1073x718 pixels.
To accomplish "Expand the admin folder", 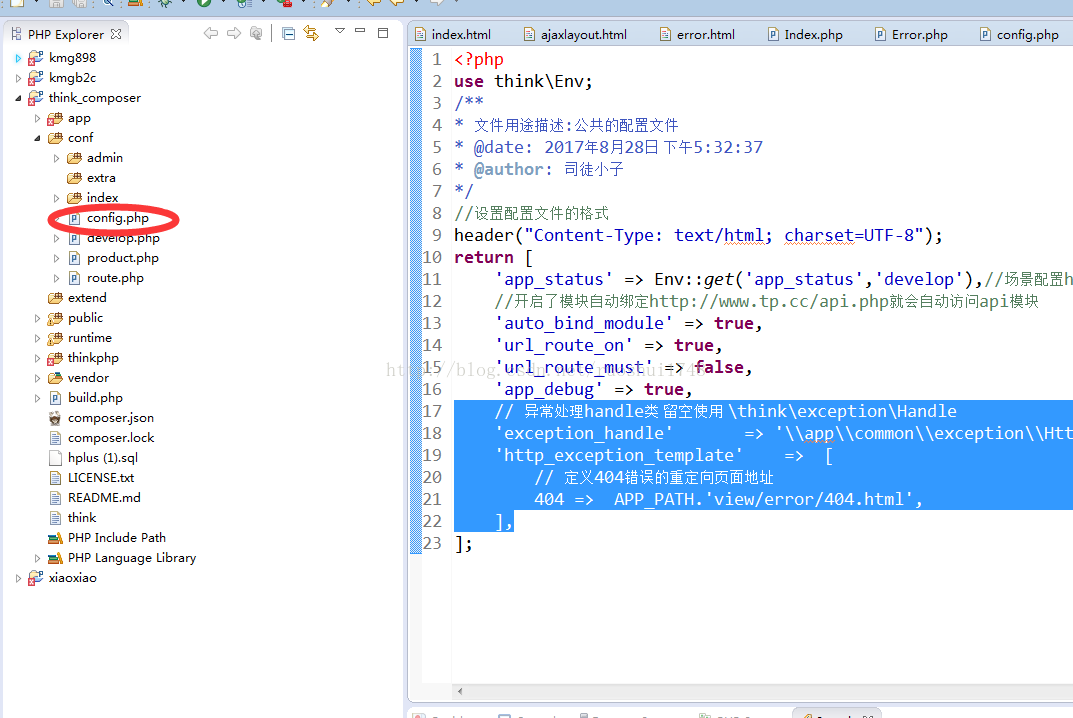I will pyautogui.click(x=57, y=158).
